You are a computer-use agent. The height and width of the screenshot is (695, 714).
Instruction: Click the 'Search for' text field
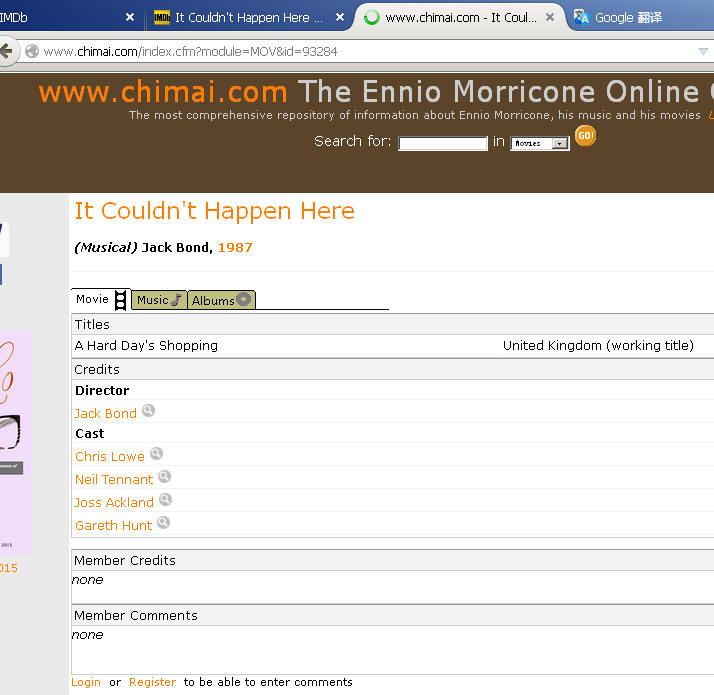(443, 143)
